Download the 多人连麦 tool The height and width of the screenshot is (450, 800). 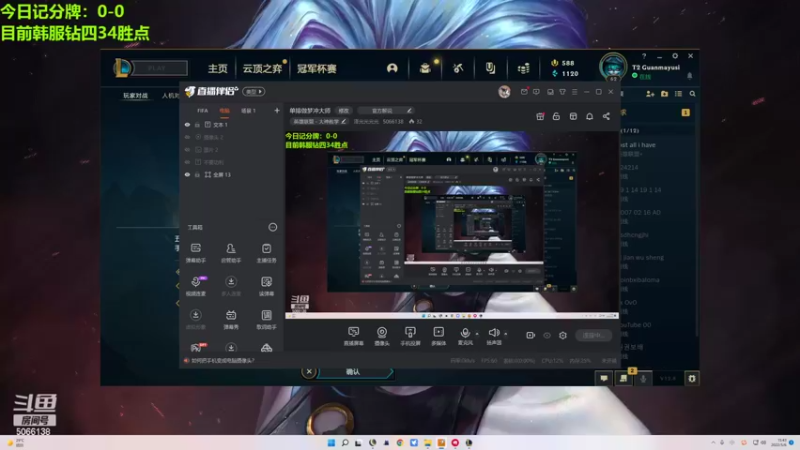coord(231,286)
